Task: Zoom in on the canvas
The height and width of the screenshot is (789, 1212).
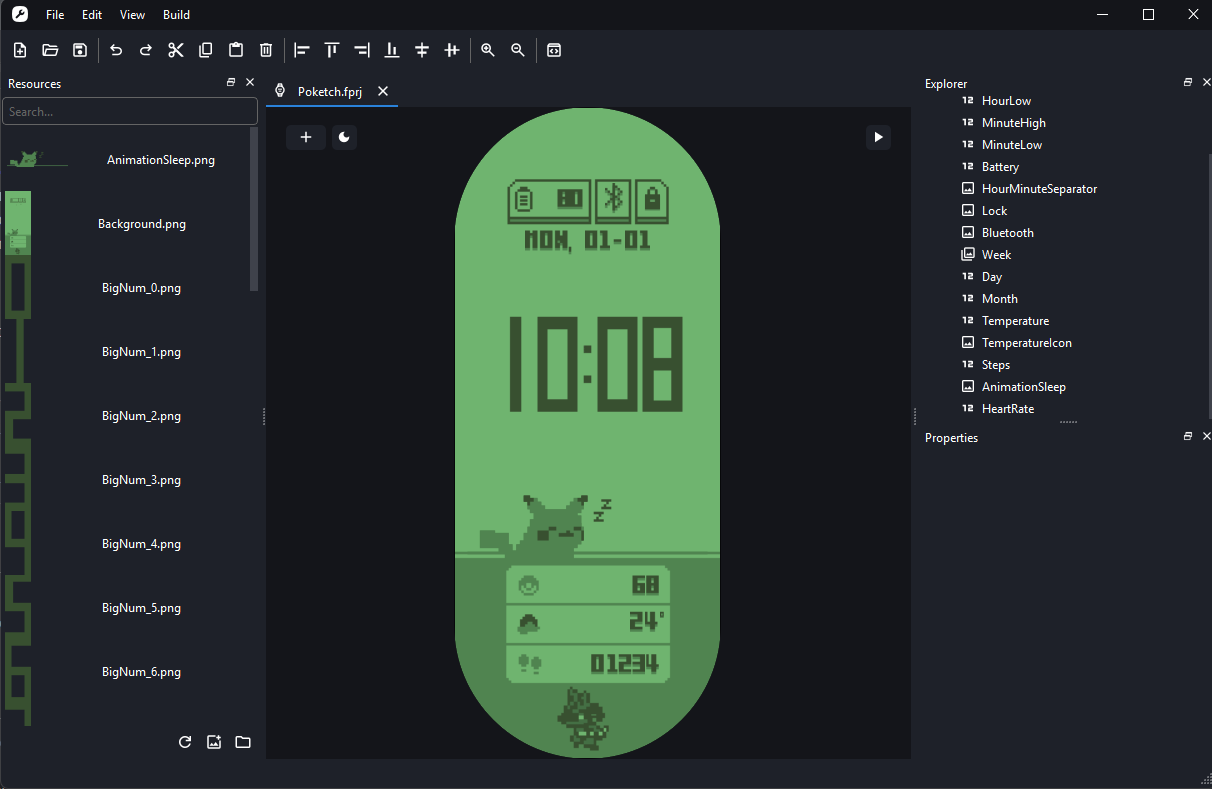Action: [488, 50]
